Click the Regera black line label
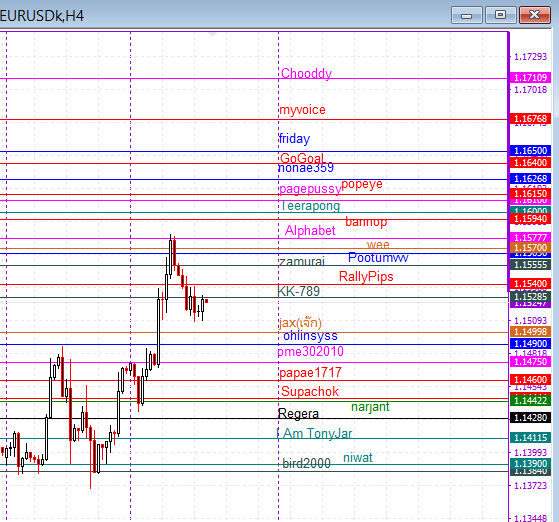 tap(298, 414)
